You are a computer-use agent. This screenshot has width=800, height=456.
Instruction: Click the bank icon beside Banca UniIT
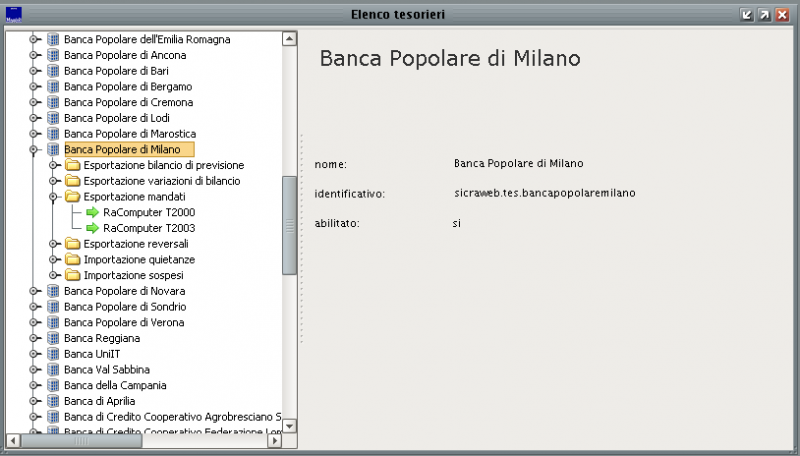tap(53, 354)
